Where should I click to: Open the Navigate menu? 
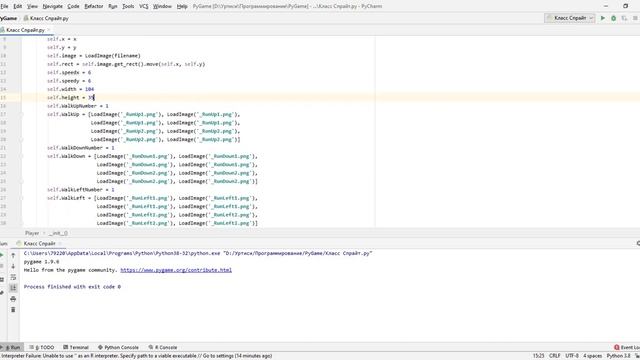click(x=53, y=6)
